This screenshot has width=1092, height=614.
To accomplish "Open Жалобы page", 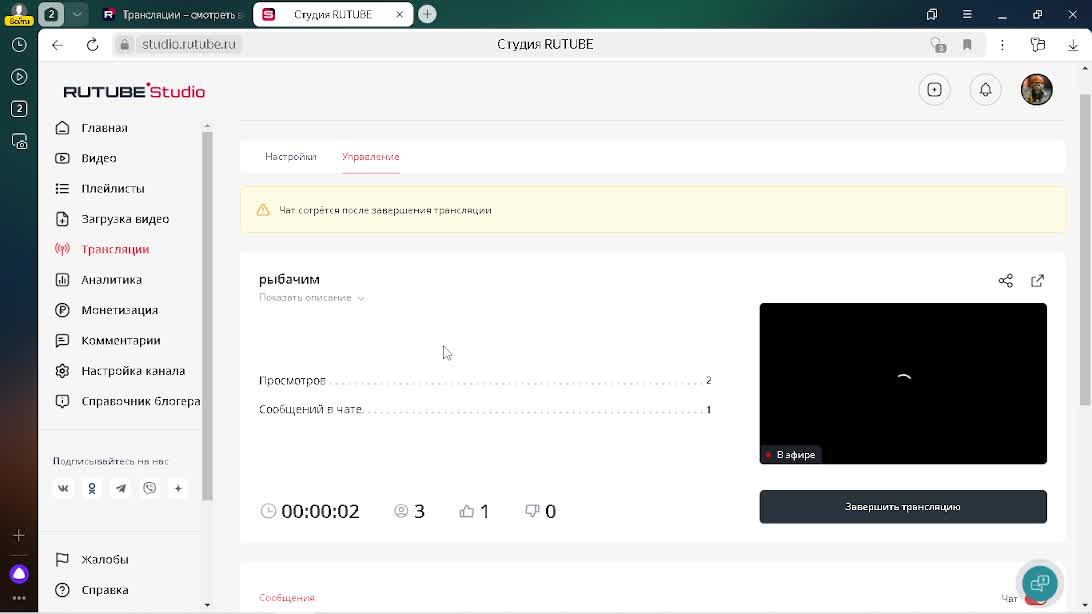I will tap(104, 560).
